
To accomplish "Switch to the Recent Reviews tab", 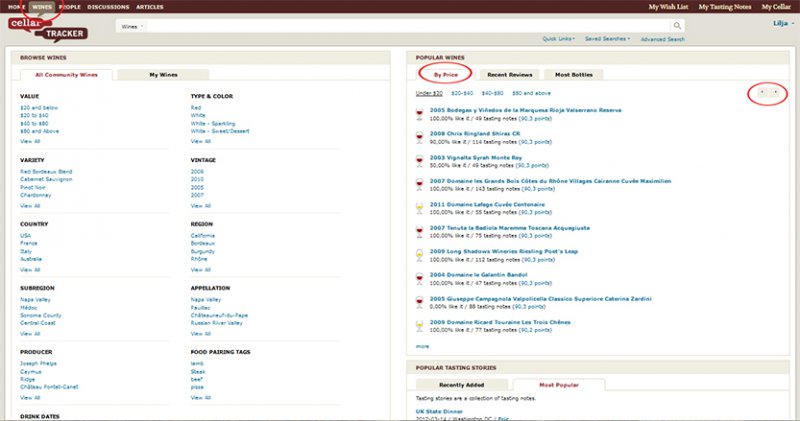I will [x=510, y=75].
